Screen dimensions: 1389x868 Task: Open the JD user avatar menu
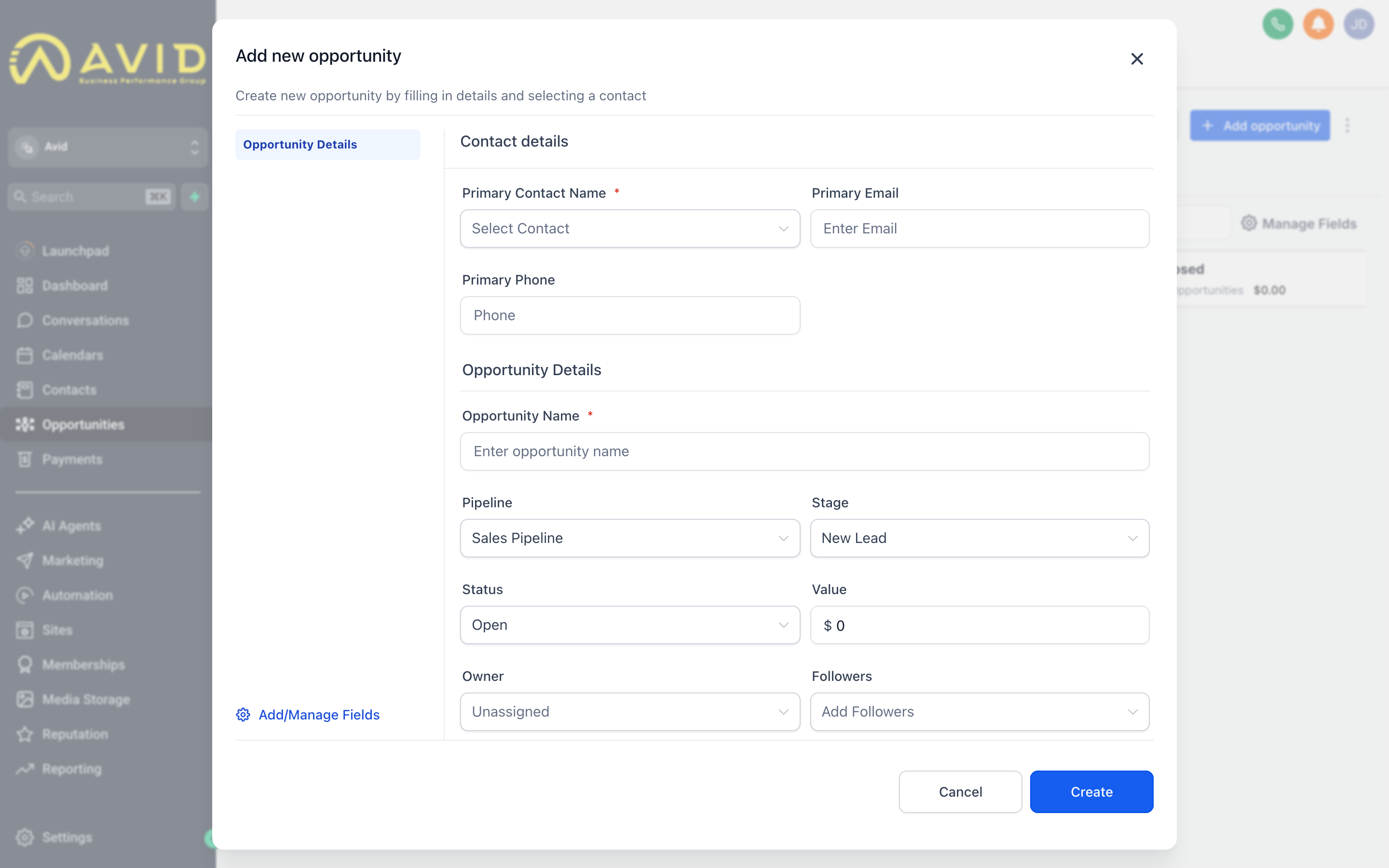point(1359,24)
